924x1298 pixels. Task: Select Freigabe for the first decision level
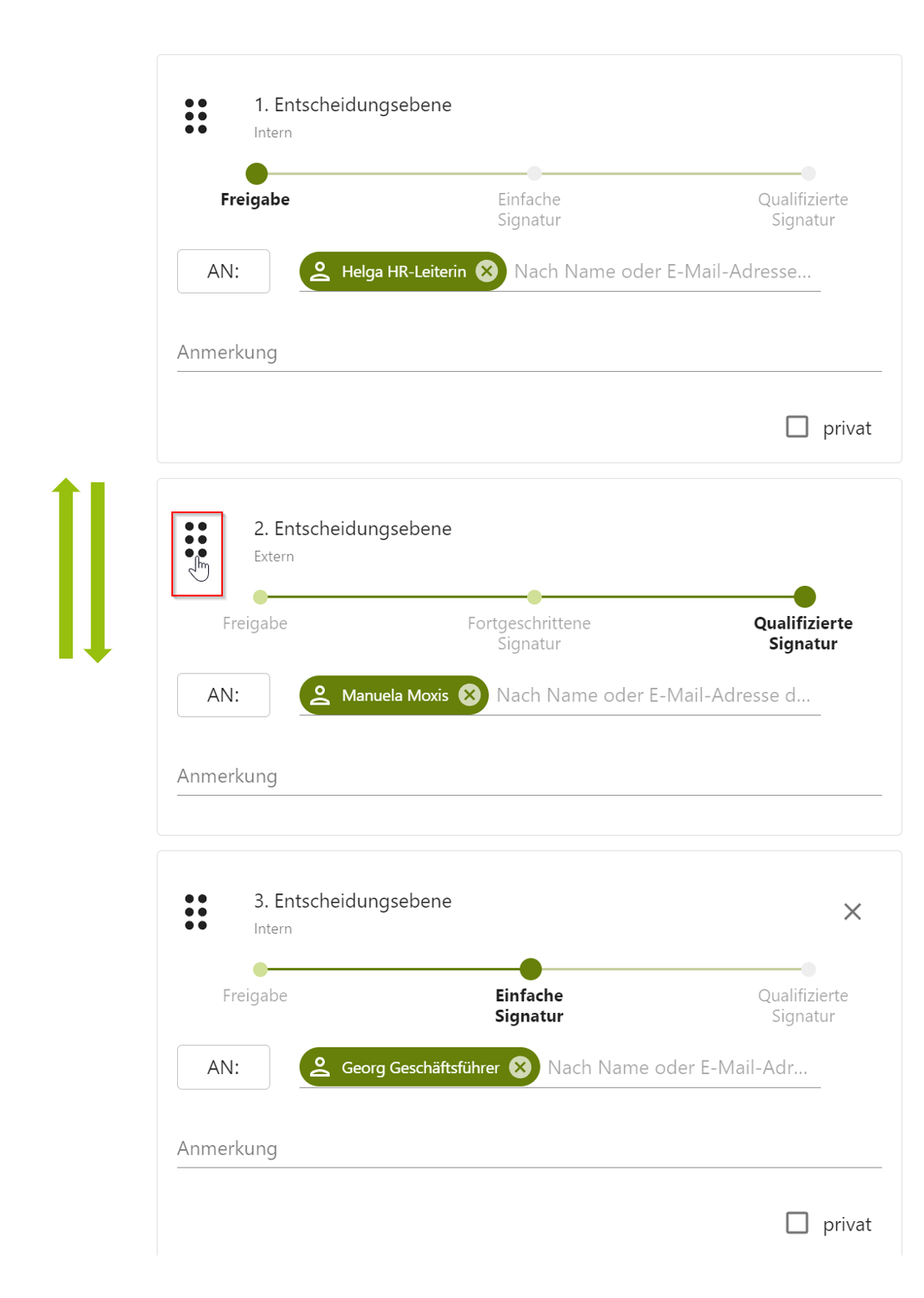pos(256,174)
